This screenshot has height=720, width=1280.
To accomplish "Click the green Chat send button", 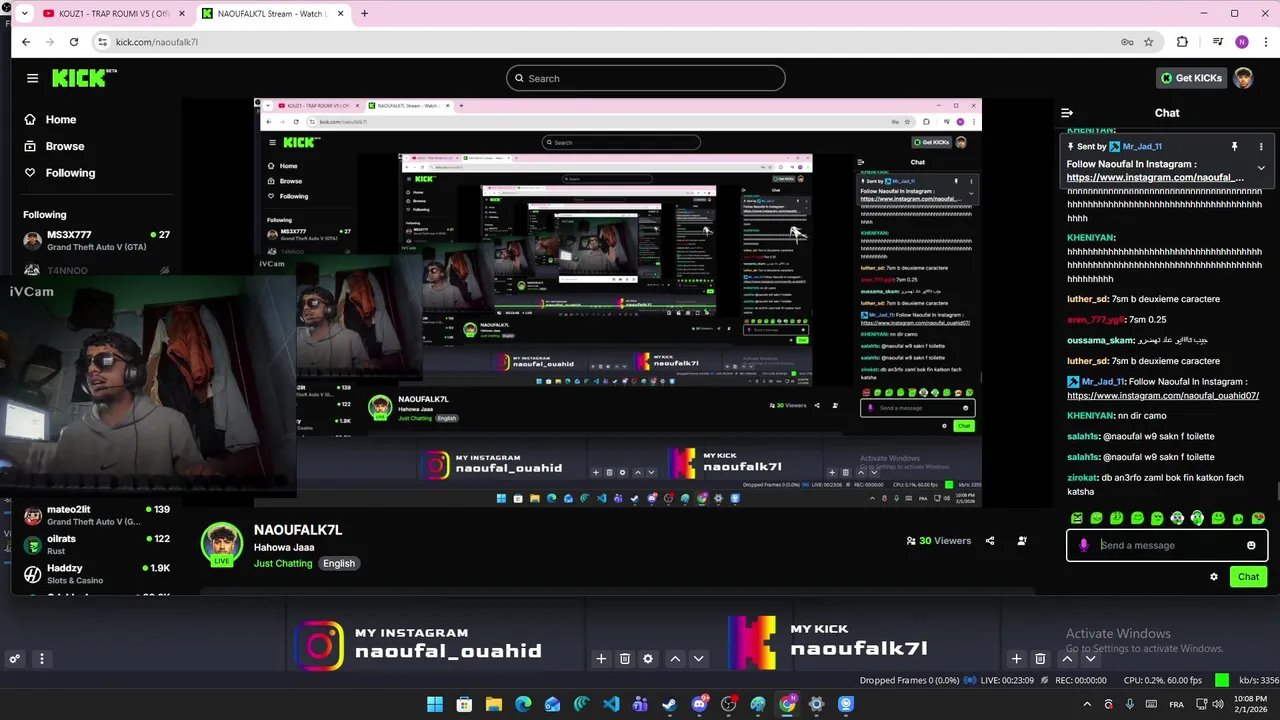I will 1249,577.
